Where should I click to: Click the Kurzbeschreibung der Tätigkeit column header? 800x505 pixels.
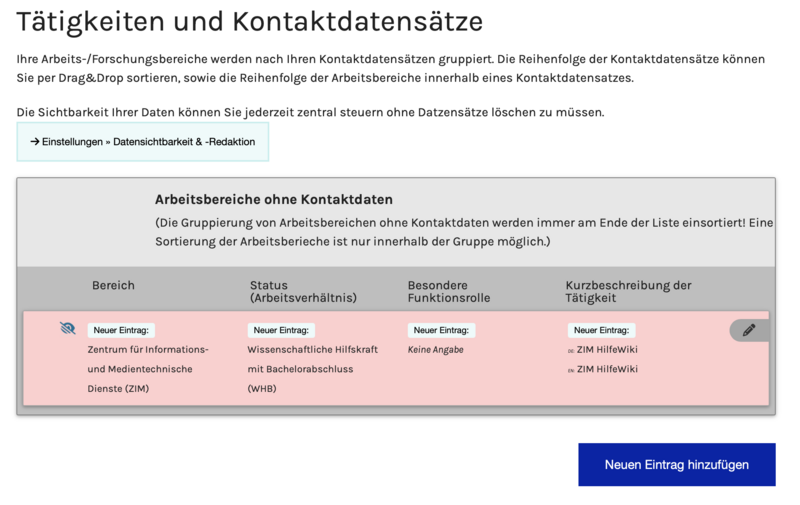click(x=628, y=291)
